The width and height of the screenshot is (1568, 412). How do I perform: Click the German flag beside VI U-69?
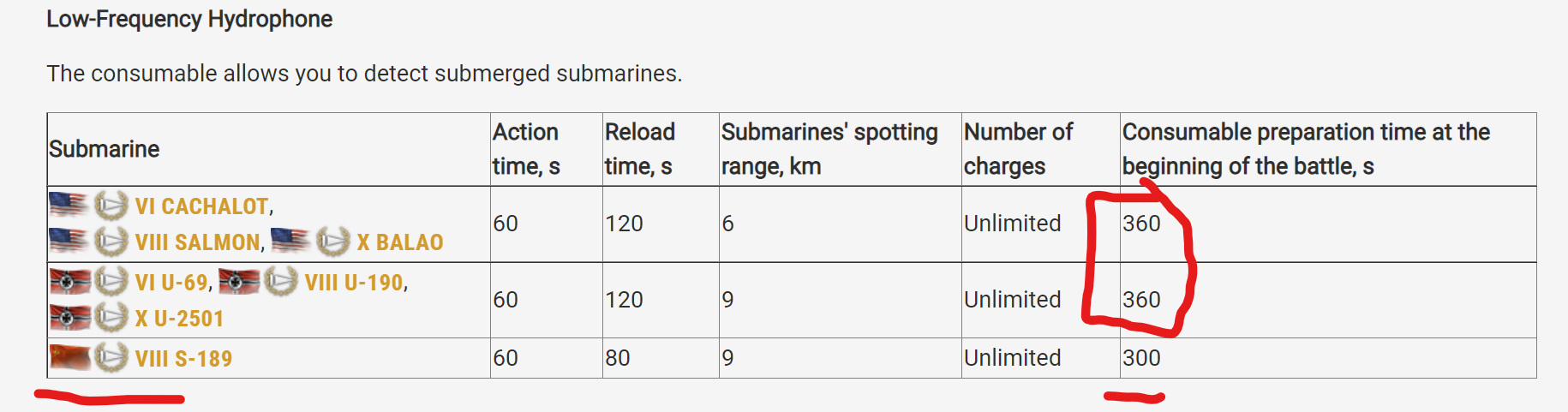pyautogui.click(x=69, y=281)
